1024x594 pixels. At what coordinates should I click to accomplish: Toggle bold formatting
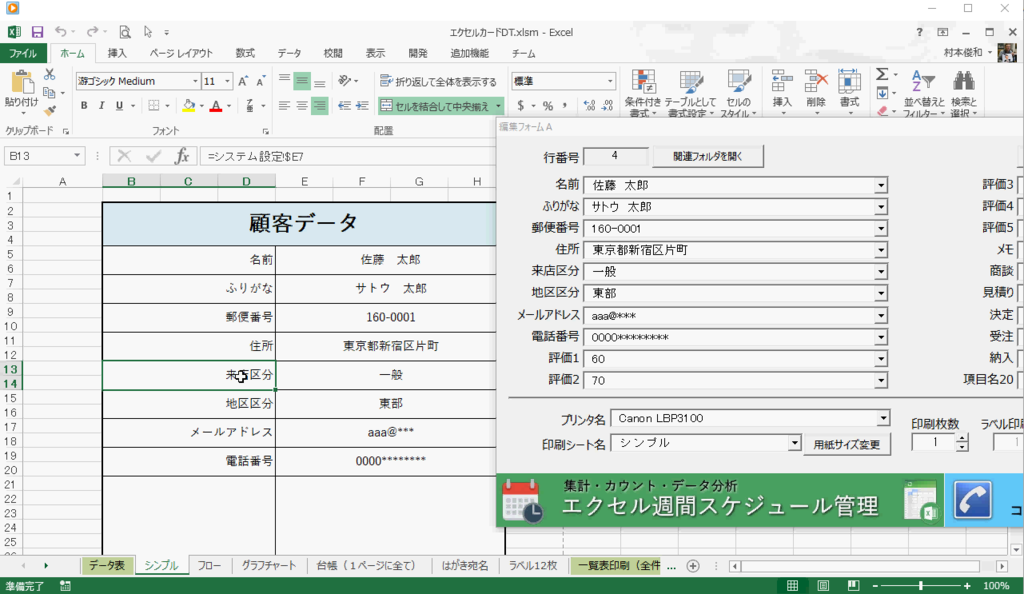pyautogui.click(x=84, y=106)
